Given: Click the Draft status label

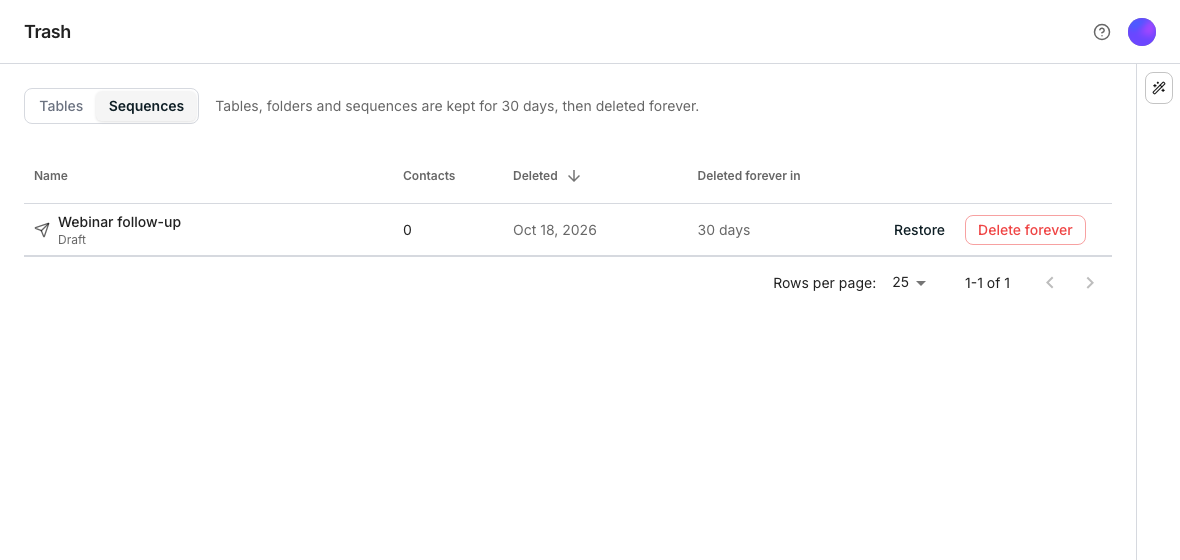Looking at the screenshot, I should click(x=72, y=239).
